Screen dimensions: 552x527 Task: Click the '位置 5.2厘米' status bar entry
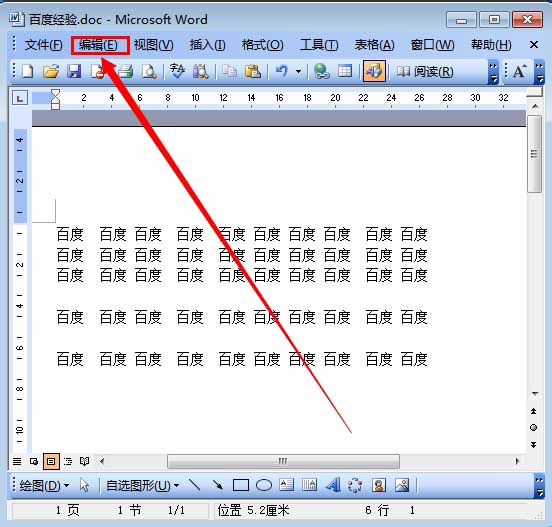(253, 510)
